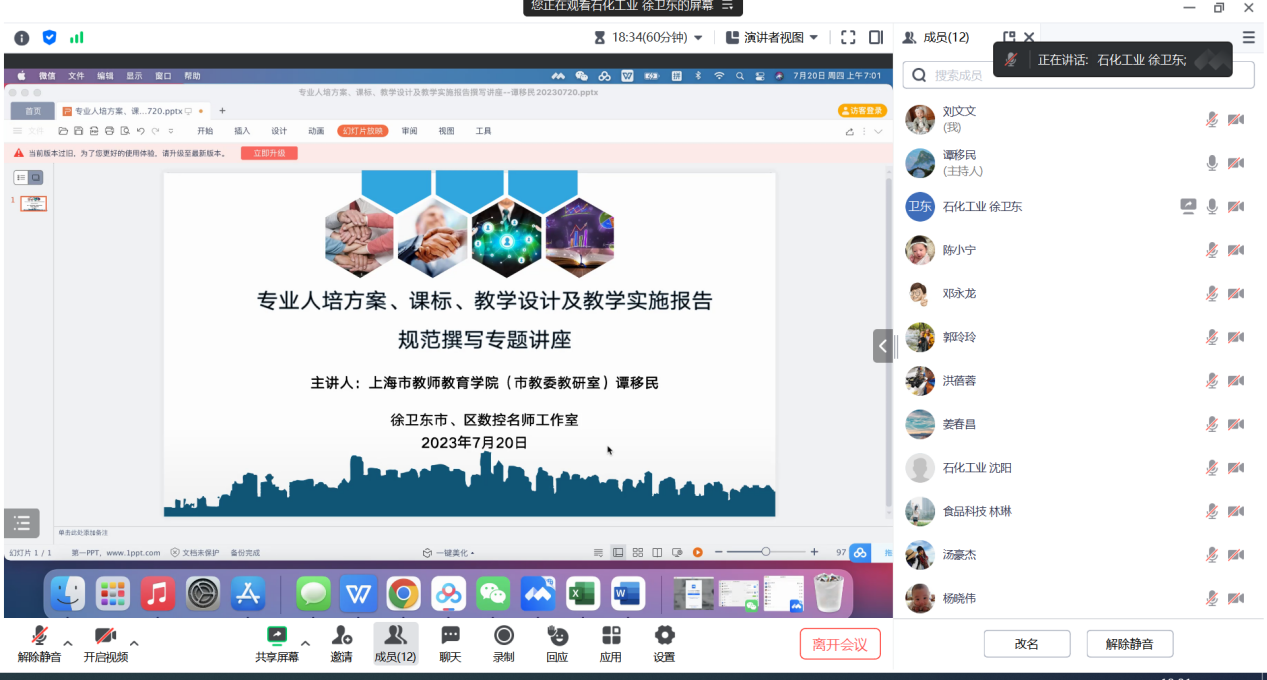Collapse the side panel with arrow handle
This screenshot has height=680, width=1267.
882,346
